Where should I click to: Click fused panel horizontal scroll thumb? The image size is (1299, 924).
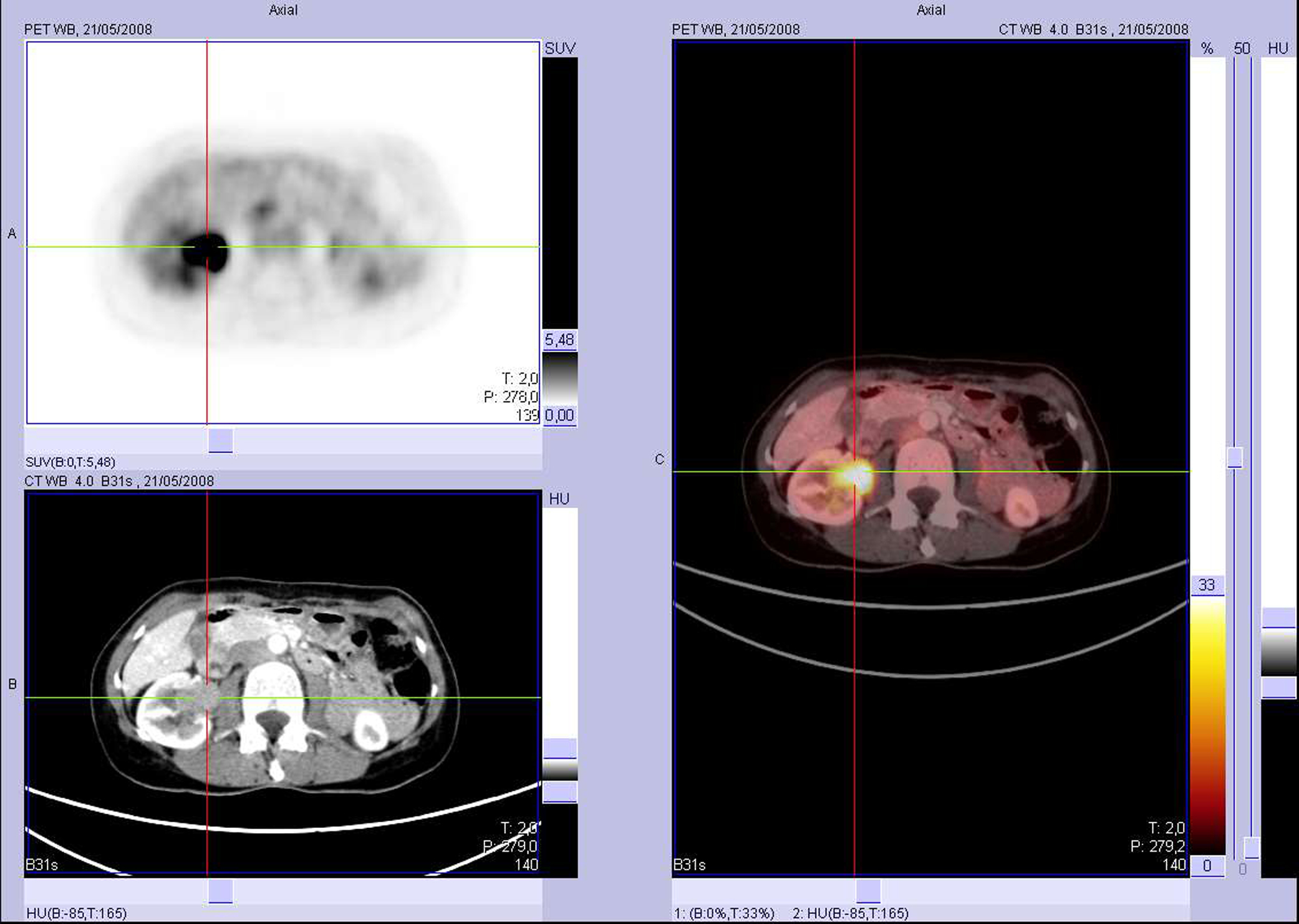(x=868, y=891)
